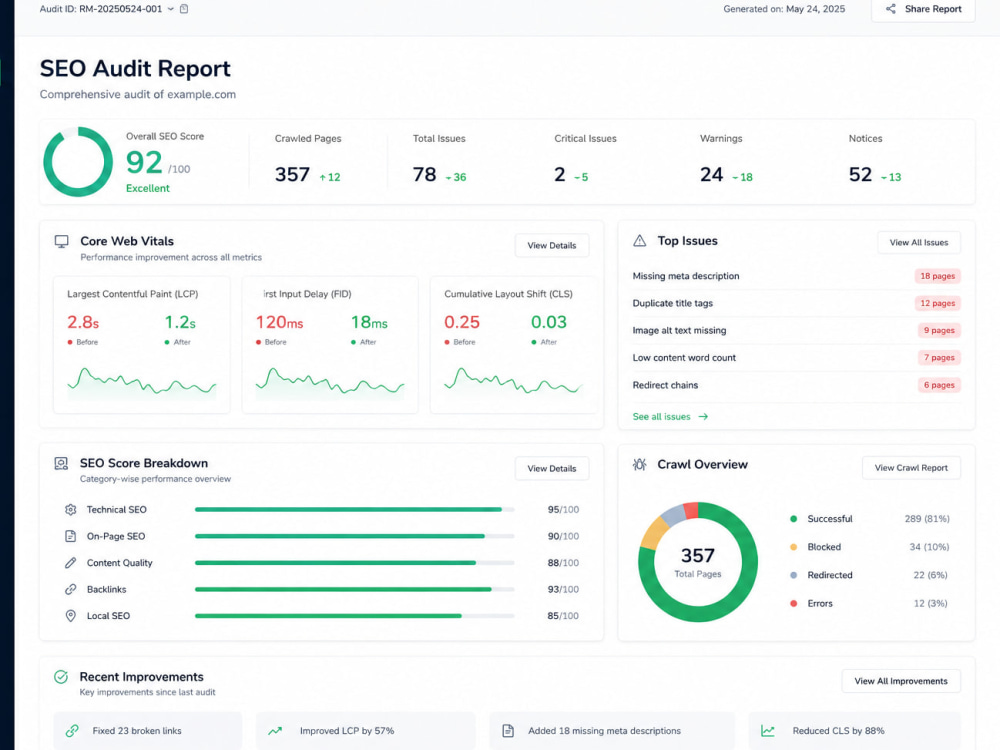The image size is (1000, 750).
Task: Click the Backlinks chain icon
Action: pos(71,589)
